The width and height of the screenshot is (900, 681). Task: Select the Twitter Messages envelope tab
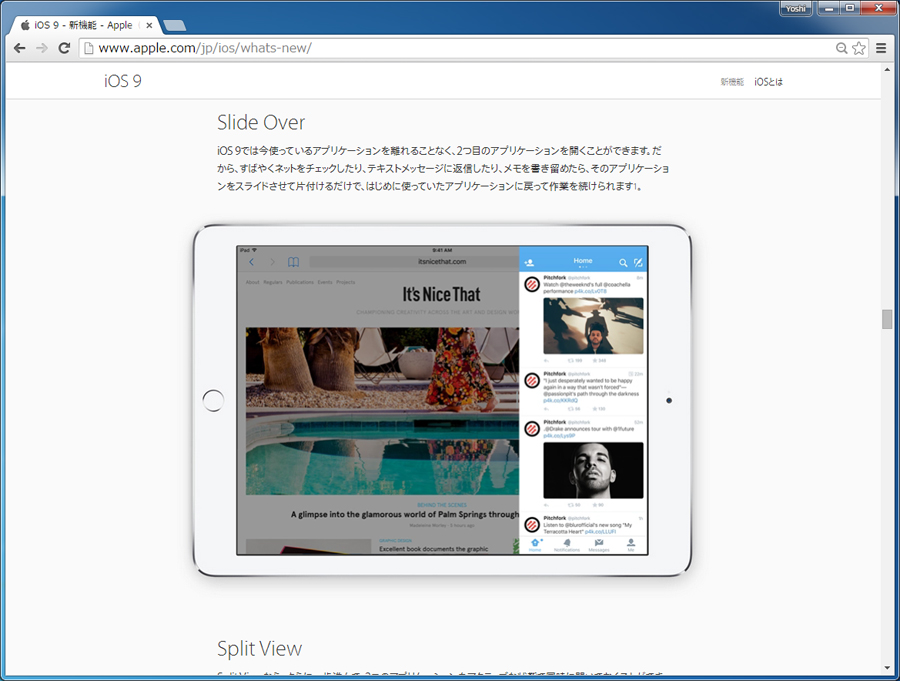tap(599, 544)
